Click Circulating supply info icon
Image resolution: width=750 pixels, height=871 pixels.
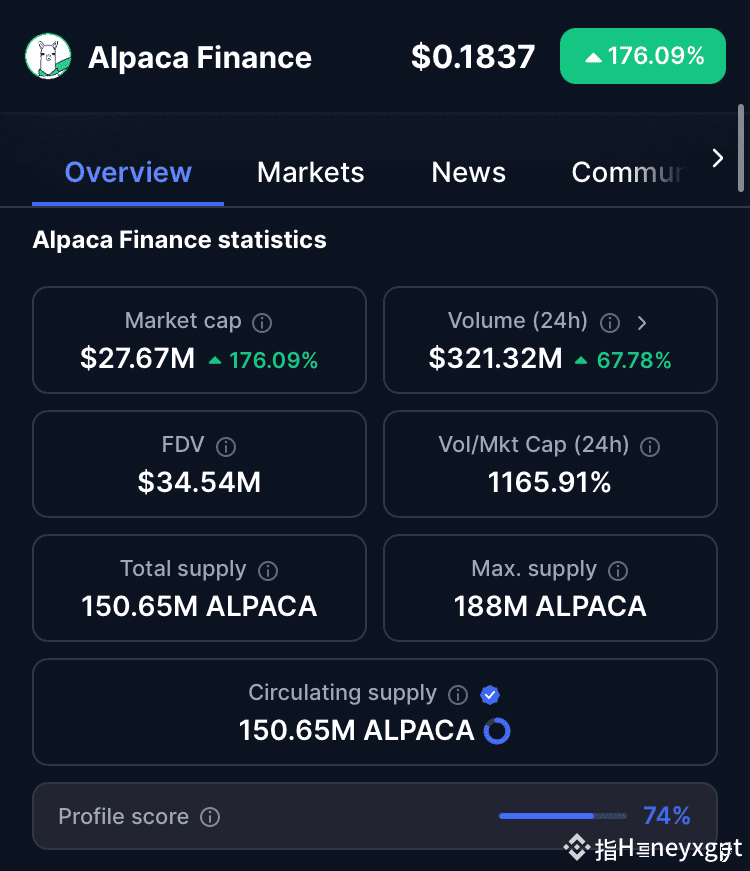point(458,694)
